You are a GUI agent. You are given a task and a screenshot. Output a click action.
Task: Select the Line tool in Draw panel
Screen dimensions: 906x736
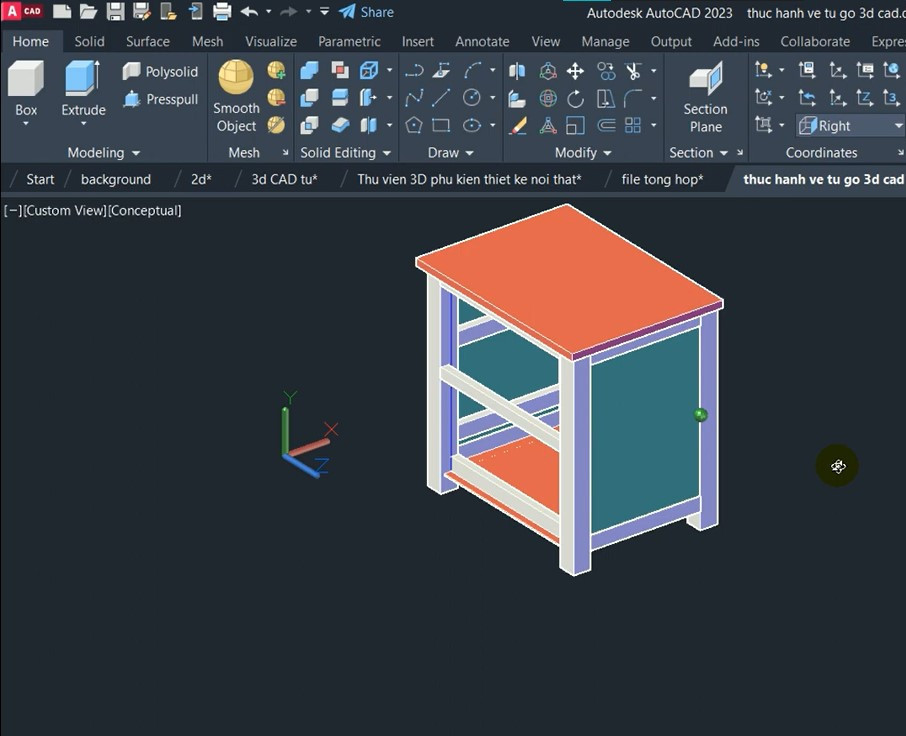coord(440,97)
